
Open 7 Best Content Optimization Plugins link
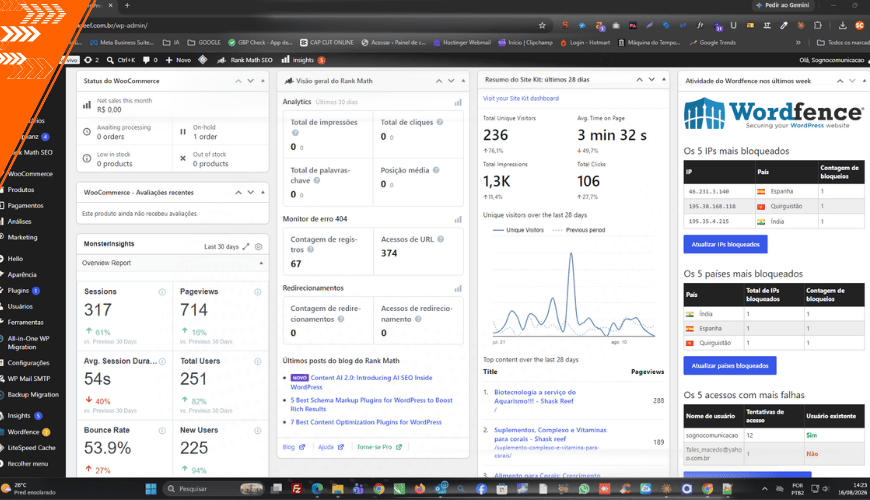(x=366, y=422)
